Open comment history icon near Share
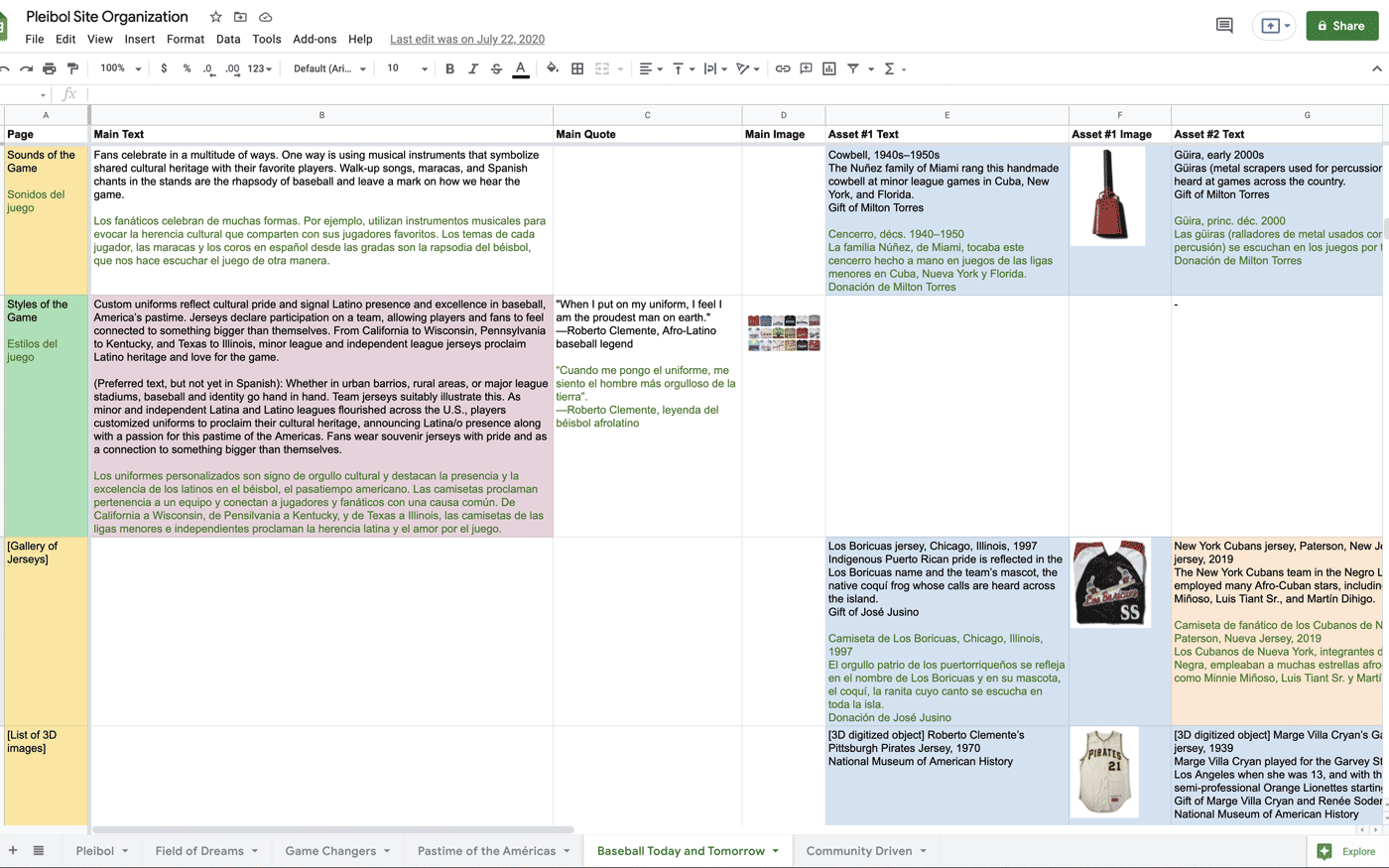Screen dimensions: 1389x868 click(1224, 26)
